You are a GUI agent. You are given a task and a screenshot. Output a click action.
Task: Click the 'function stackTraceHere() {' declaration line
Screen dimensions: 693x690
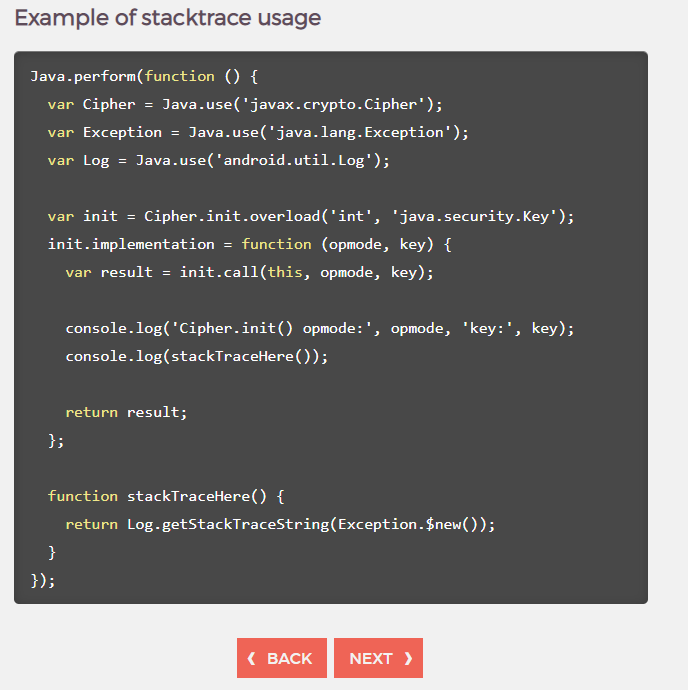tap(166, 496)
